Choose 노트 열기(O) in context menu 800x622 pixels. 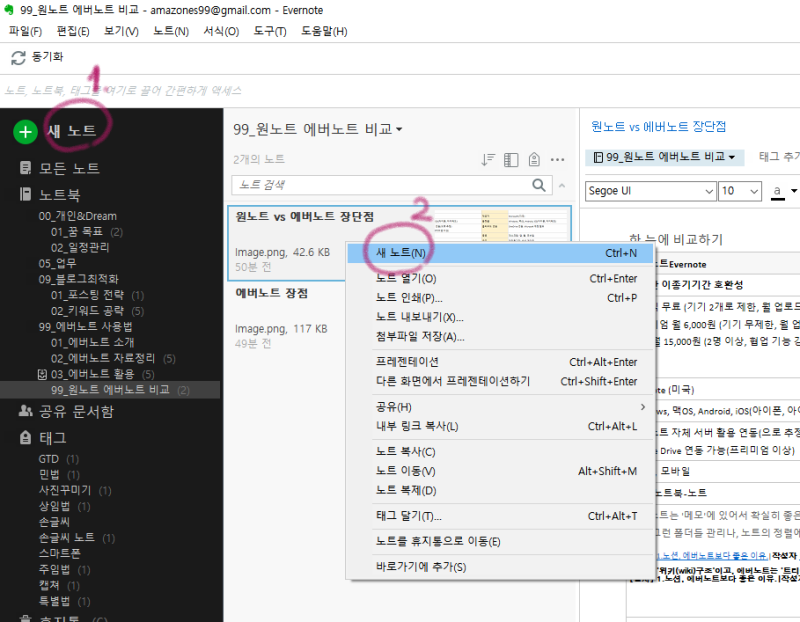500,279
